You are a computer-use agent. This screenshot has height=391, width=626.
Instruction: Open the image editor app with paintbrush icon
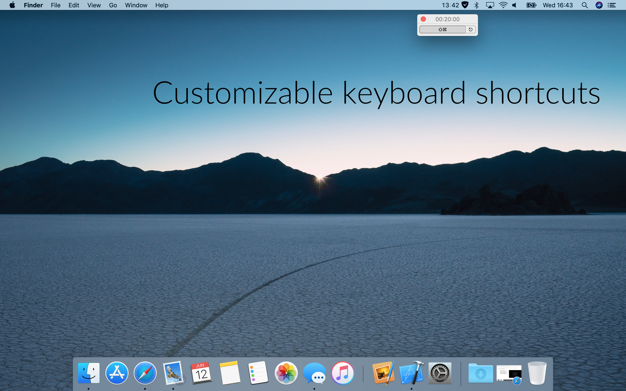click(x=383, y=373)
